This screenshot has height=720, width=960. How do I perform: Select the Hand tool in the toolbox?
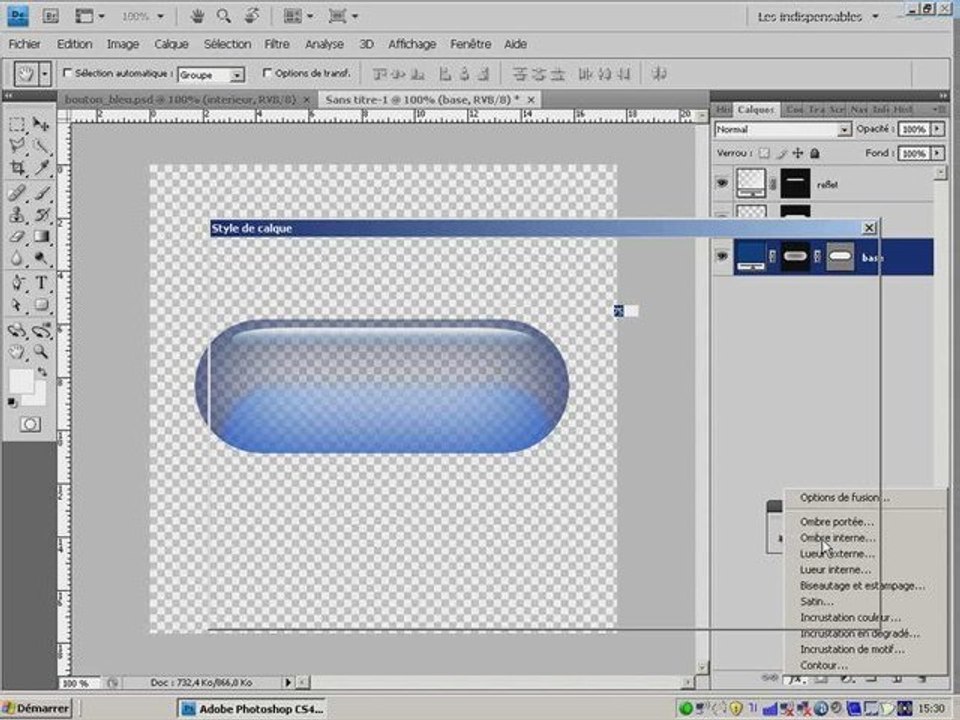[17, 352]
